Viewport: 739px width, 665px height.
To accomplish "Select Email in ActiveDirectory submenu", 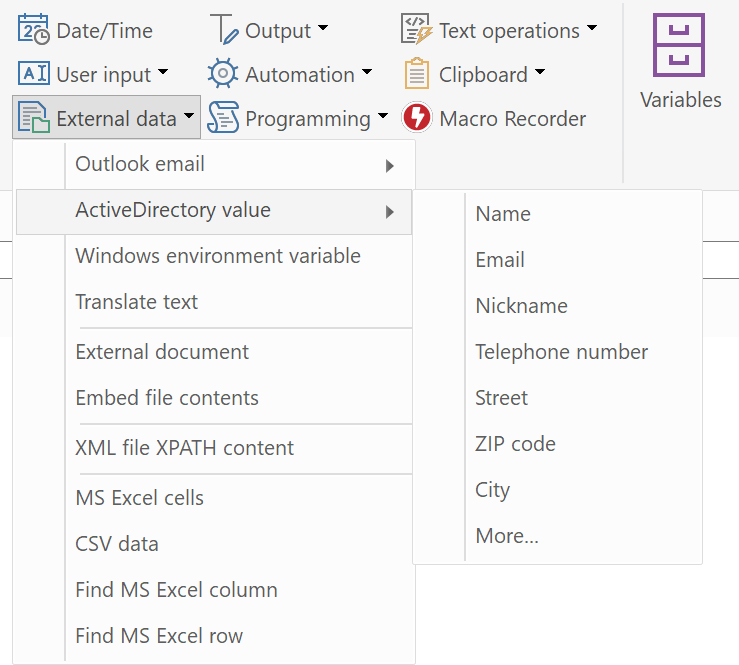I will (x=558, y=260).
